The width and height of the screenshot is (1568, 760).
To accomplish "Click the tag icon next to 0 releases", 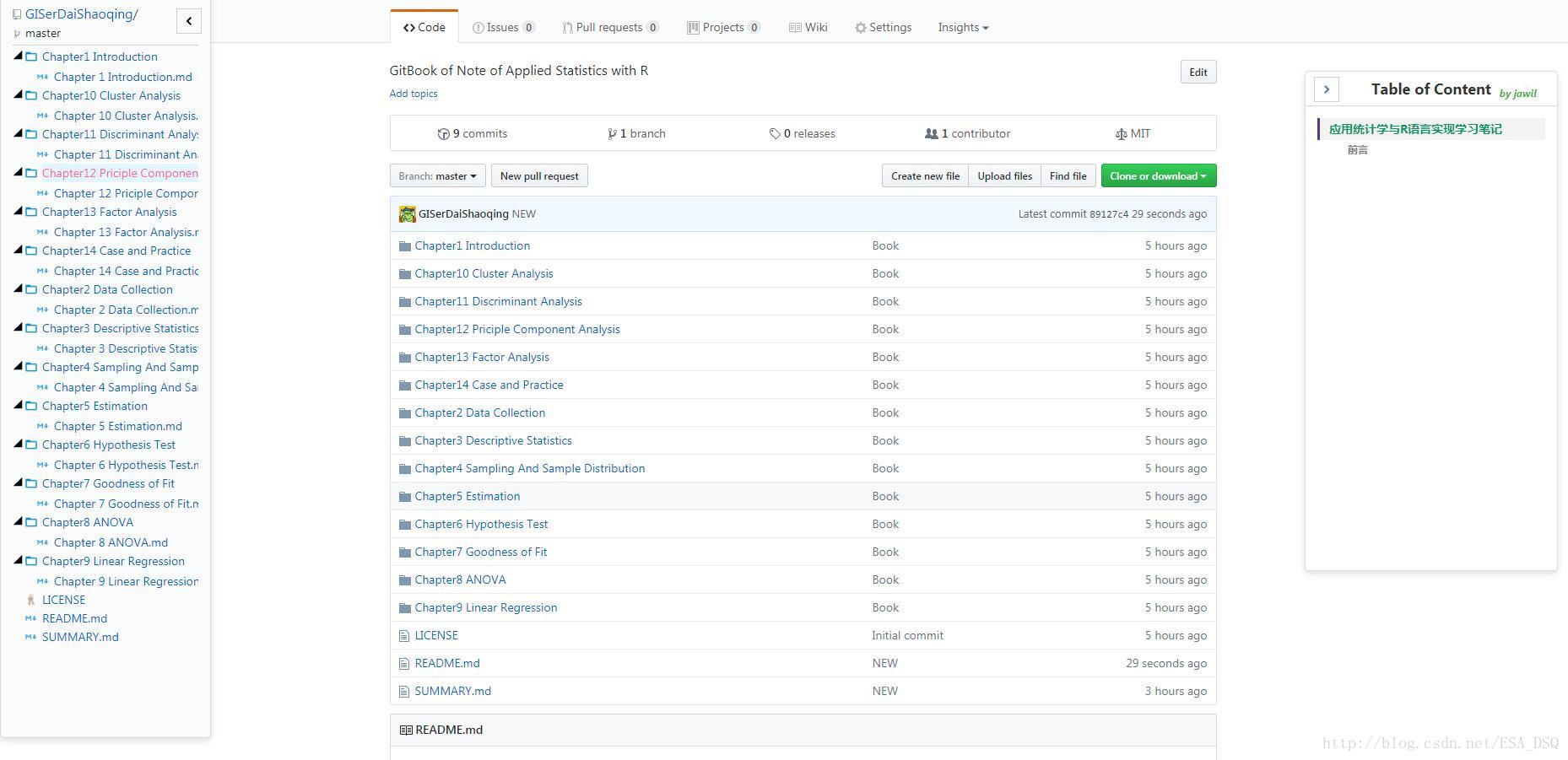I will [x=775, y=134].
